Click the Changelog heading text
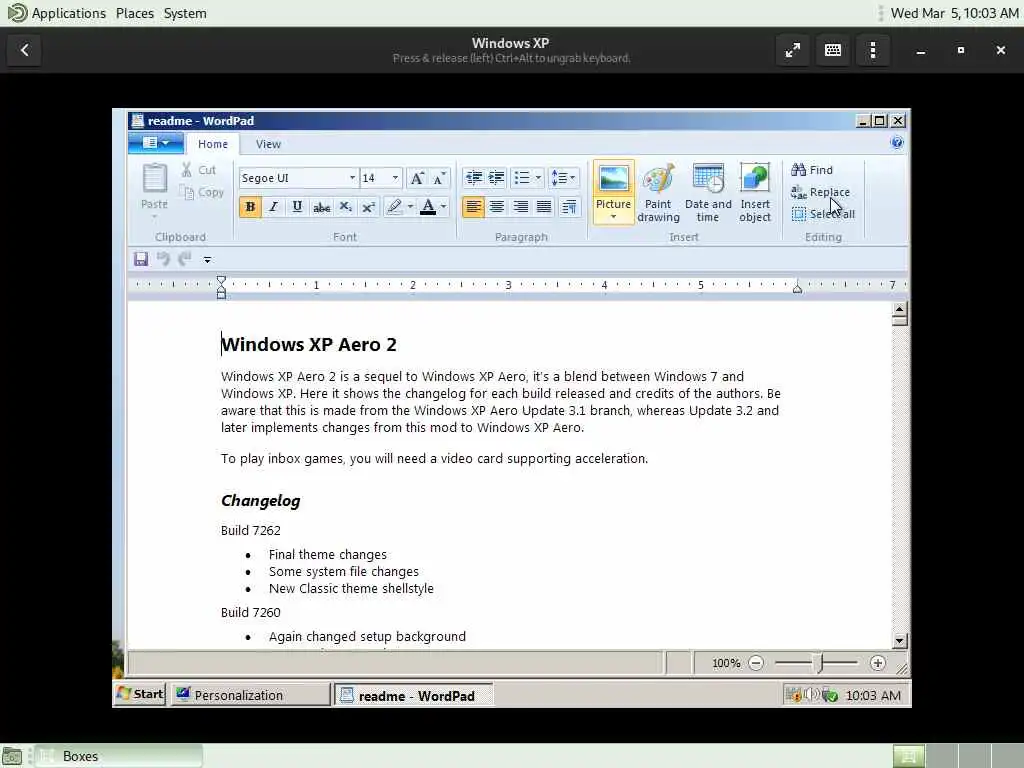This screenshot has height=768, width=1024. pos(261,501)
